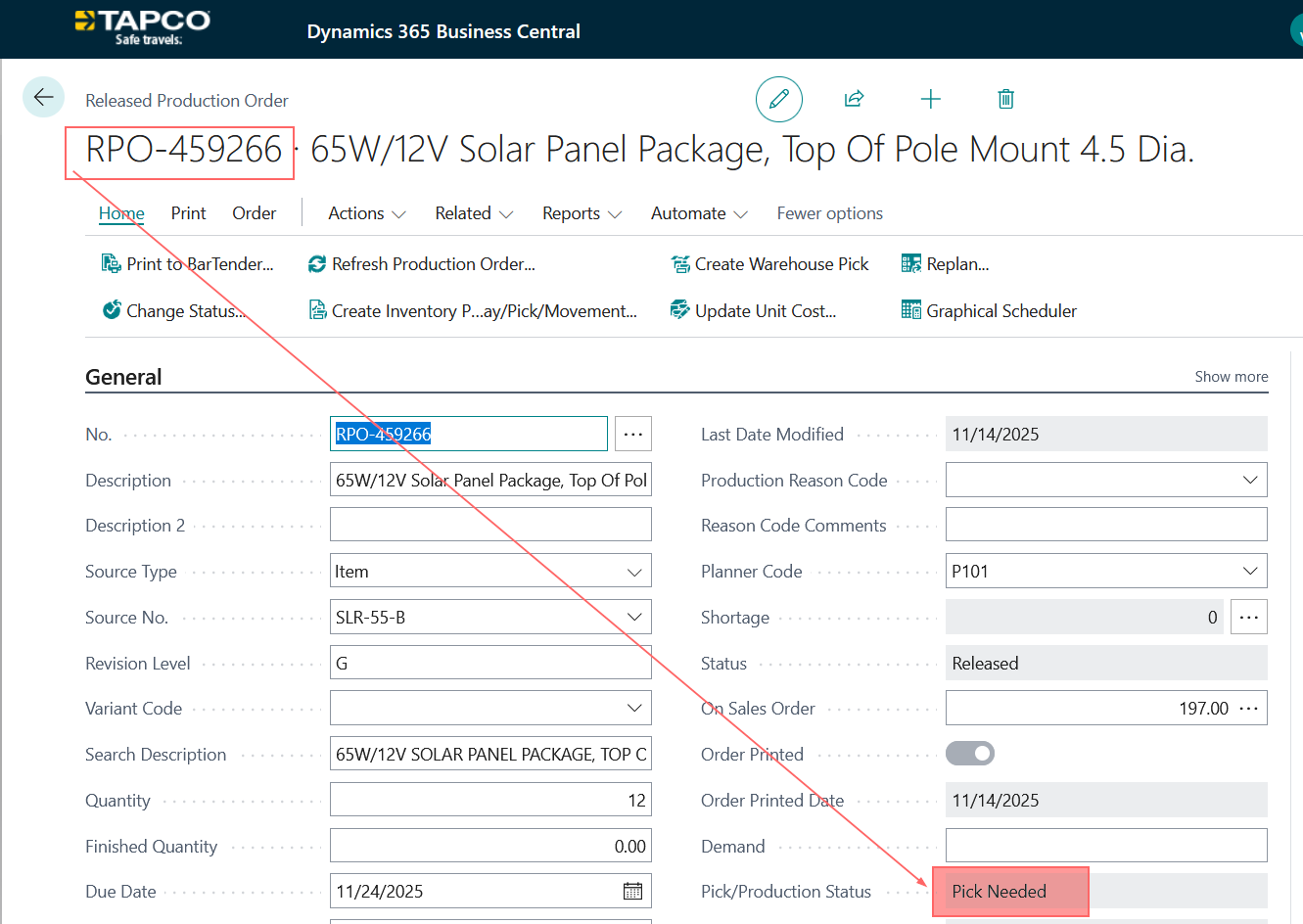This screenshot has height=924, width=1303.
Task: Click the share icon
Action: (854, 99)
